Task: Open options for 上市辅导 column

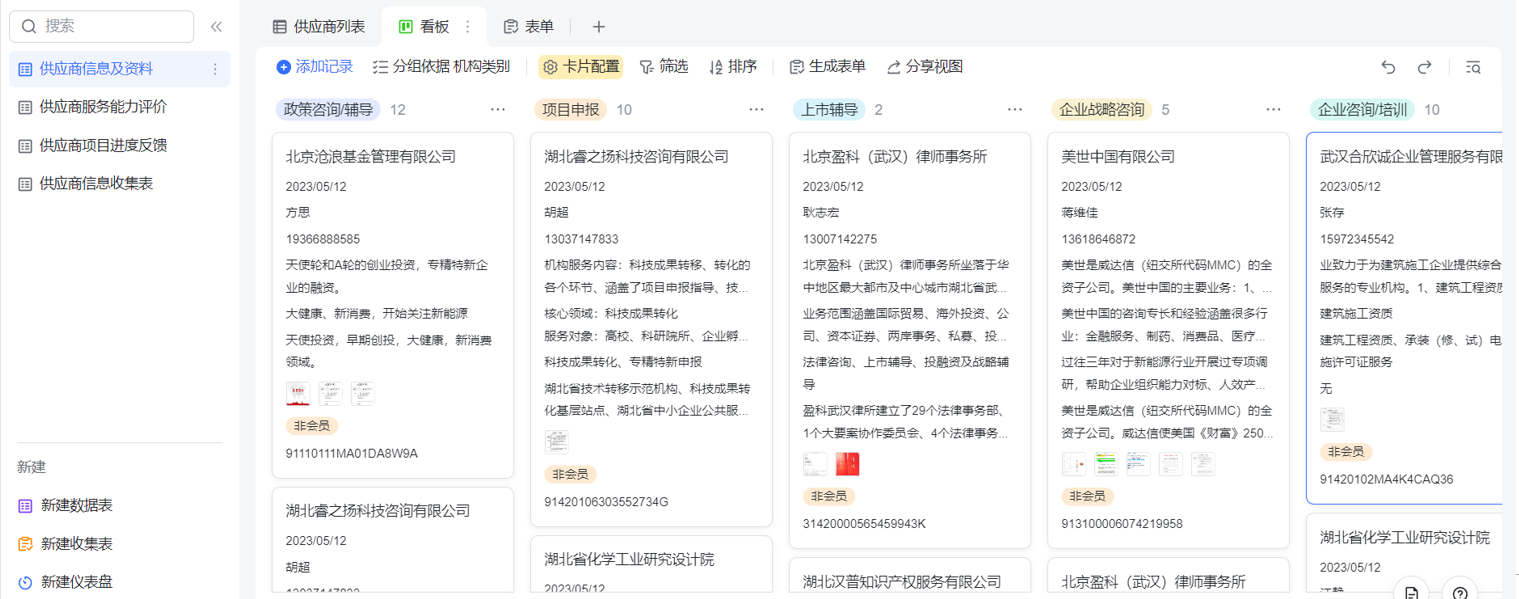Action: [1015, 110]
